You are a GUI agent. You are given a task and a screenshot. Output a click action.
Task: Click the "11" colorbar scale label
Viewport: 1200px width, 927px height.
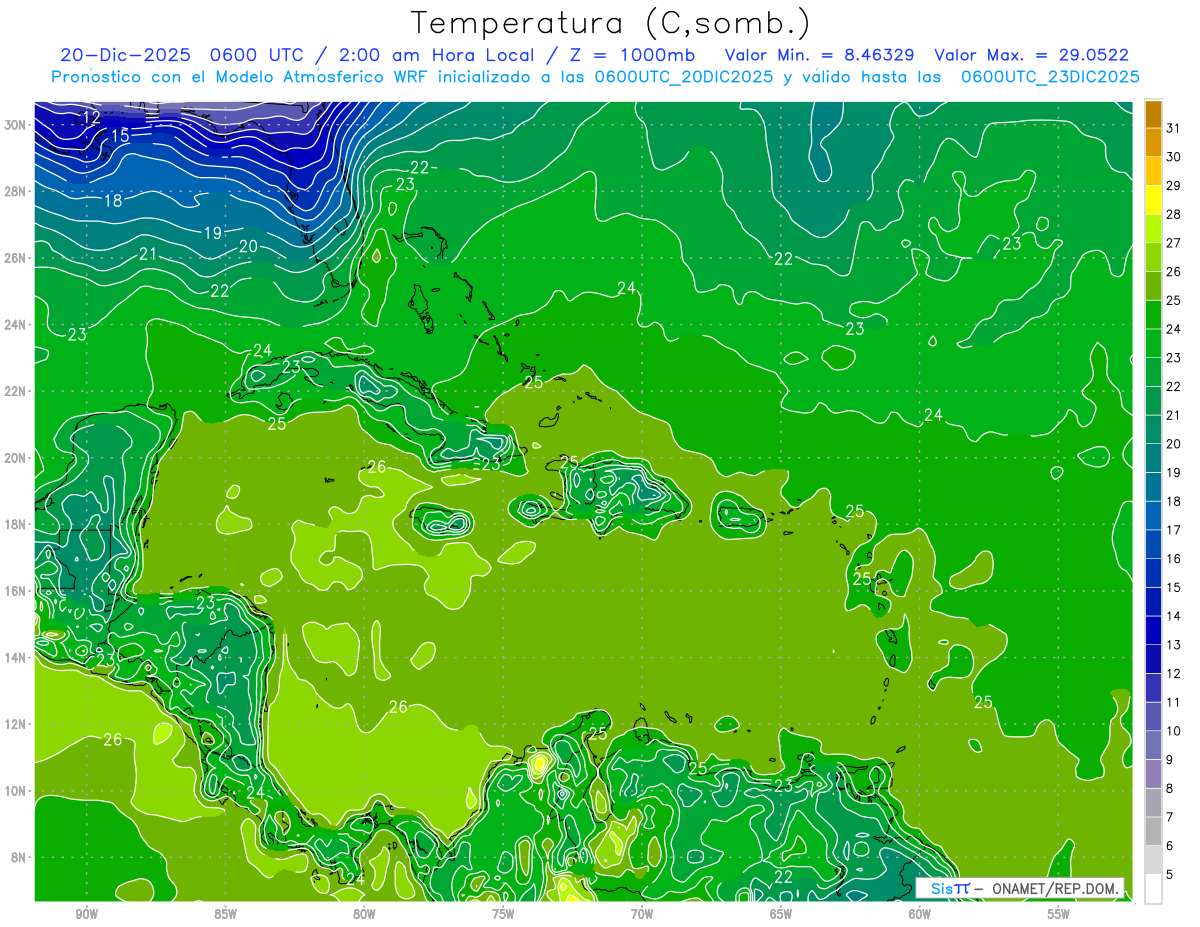pos(1174,702)
